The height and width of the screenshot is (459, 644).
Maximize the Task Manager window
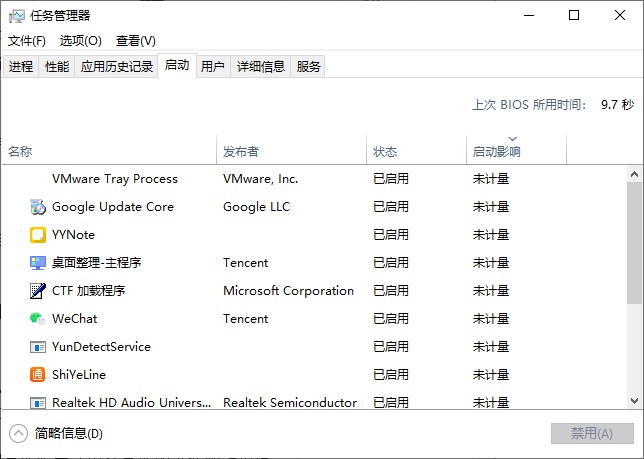click(574, 16)
